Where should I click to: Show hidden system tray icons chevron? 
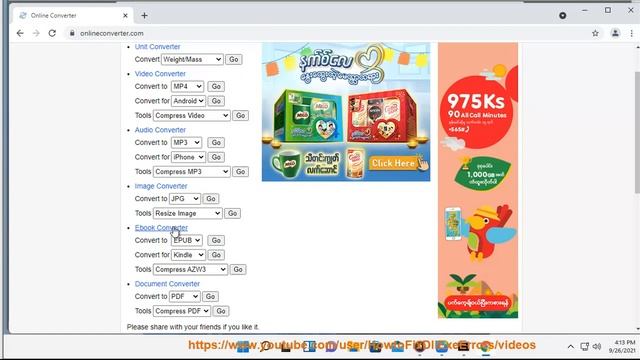click(x=570, y=347)
